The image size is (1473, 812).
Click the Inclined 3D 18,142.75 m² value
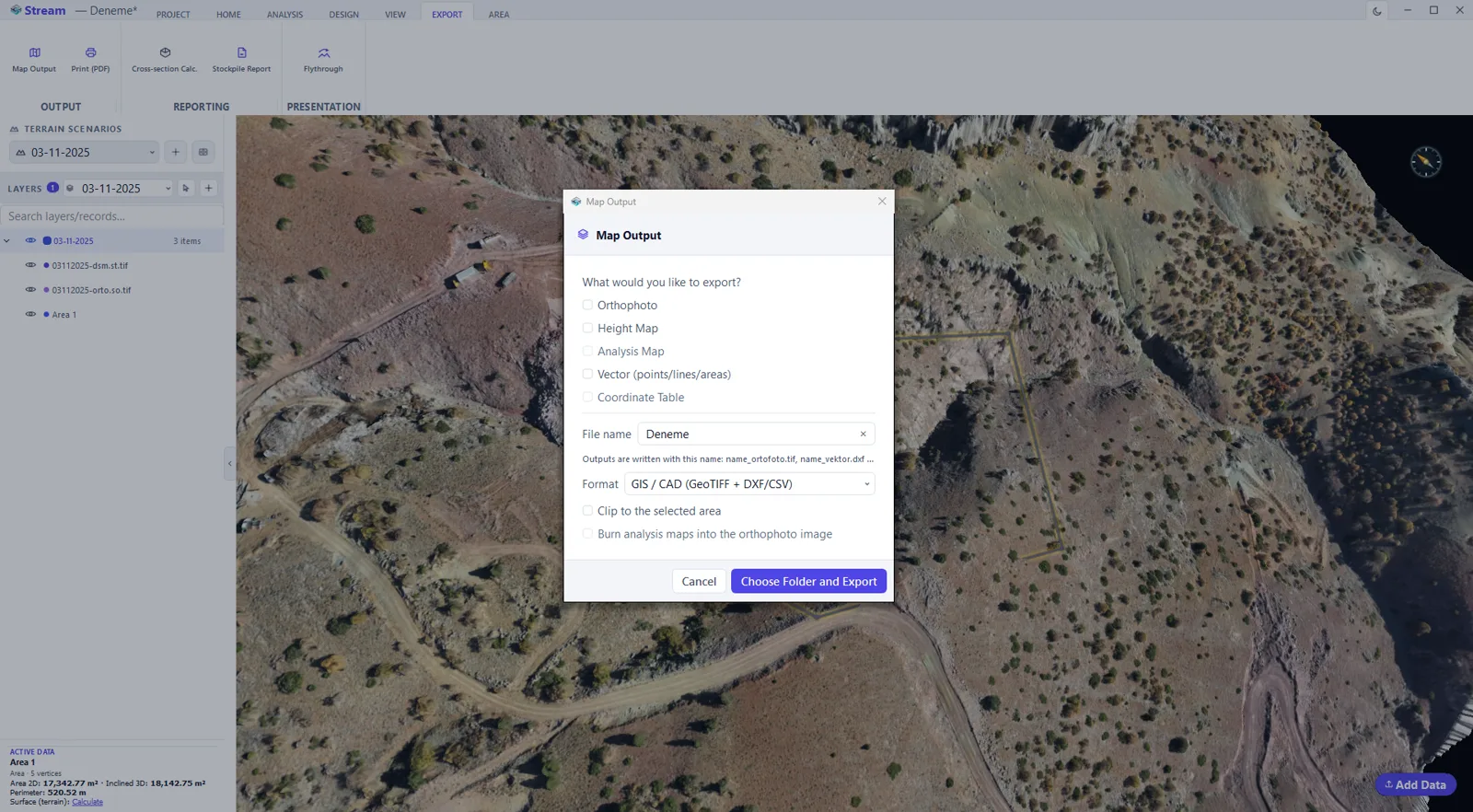pyautogui.click(x=178, y=783)
